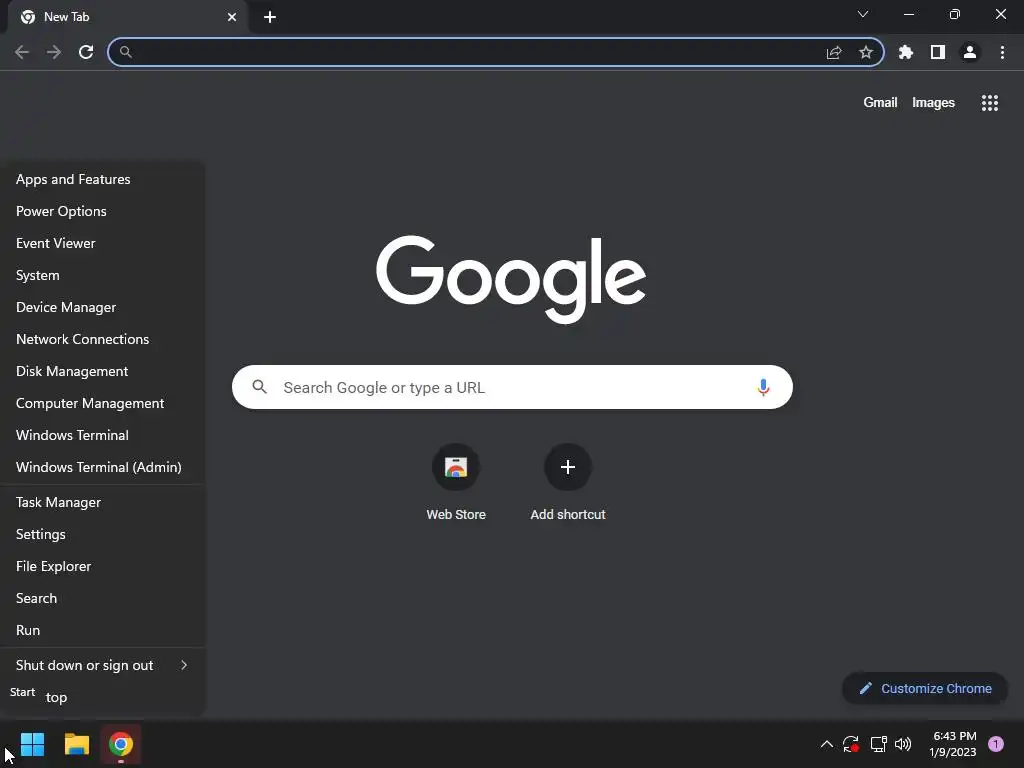This screenshot has width=1024, height=768.
Task: Click the Add shortcut plus icon
Action: tap(568, 467)
